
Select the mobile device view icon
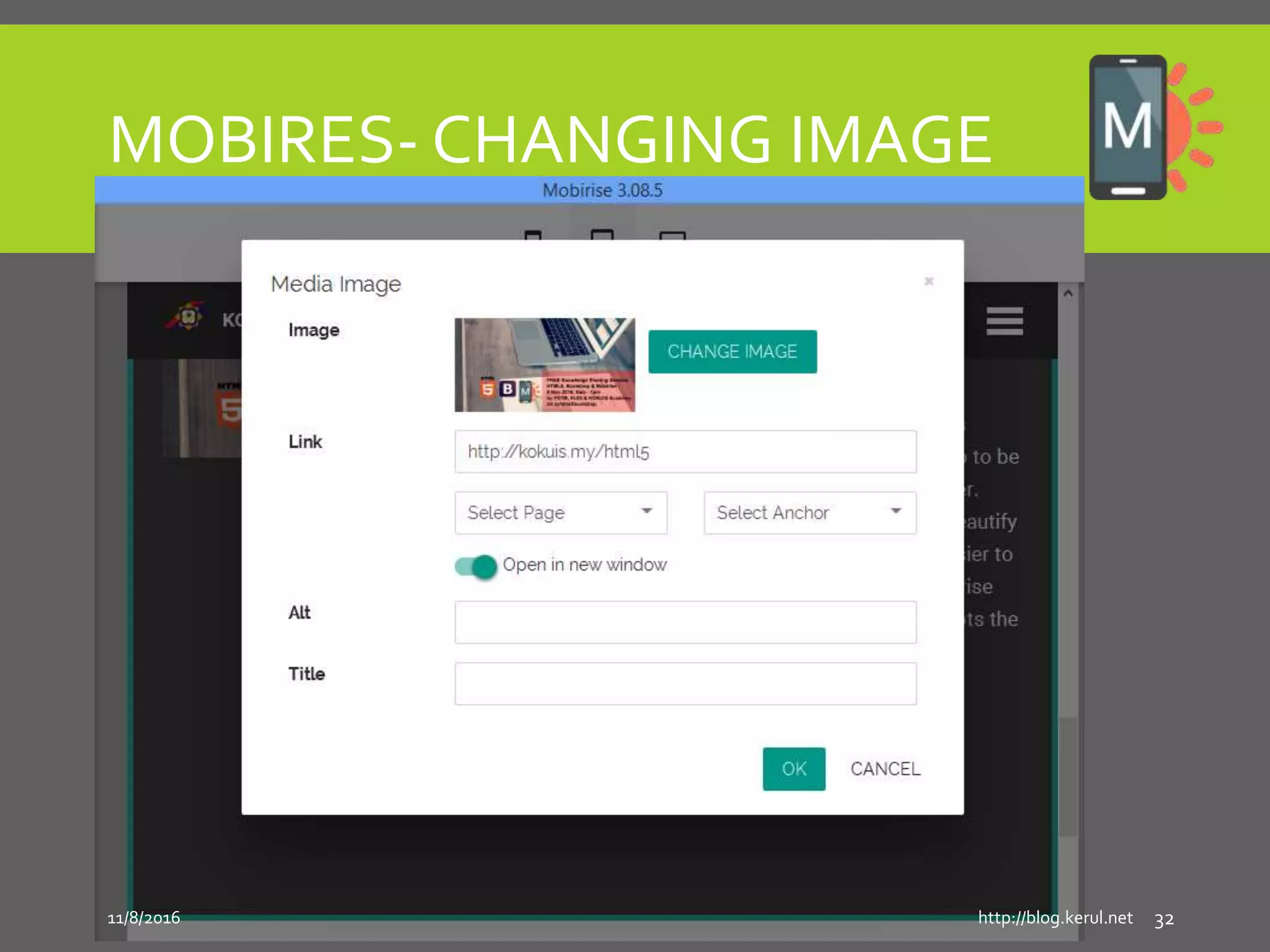coord(533,235)
